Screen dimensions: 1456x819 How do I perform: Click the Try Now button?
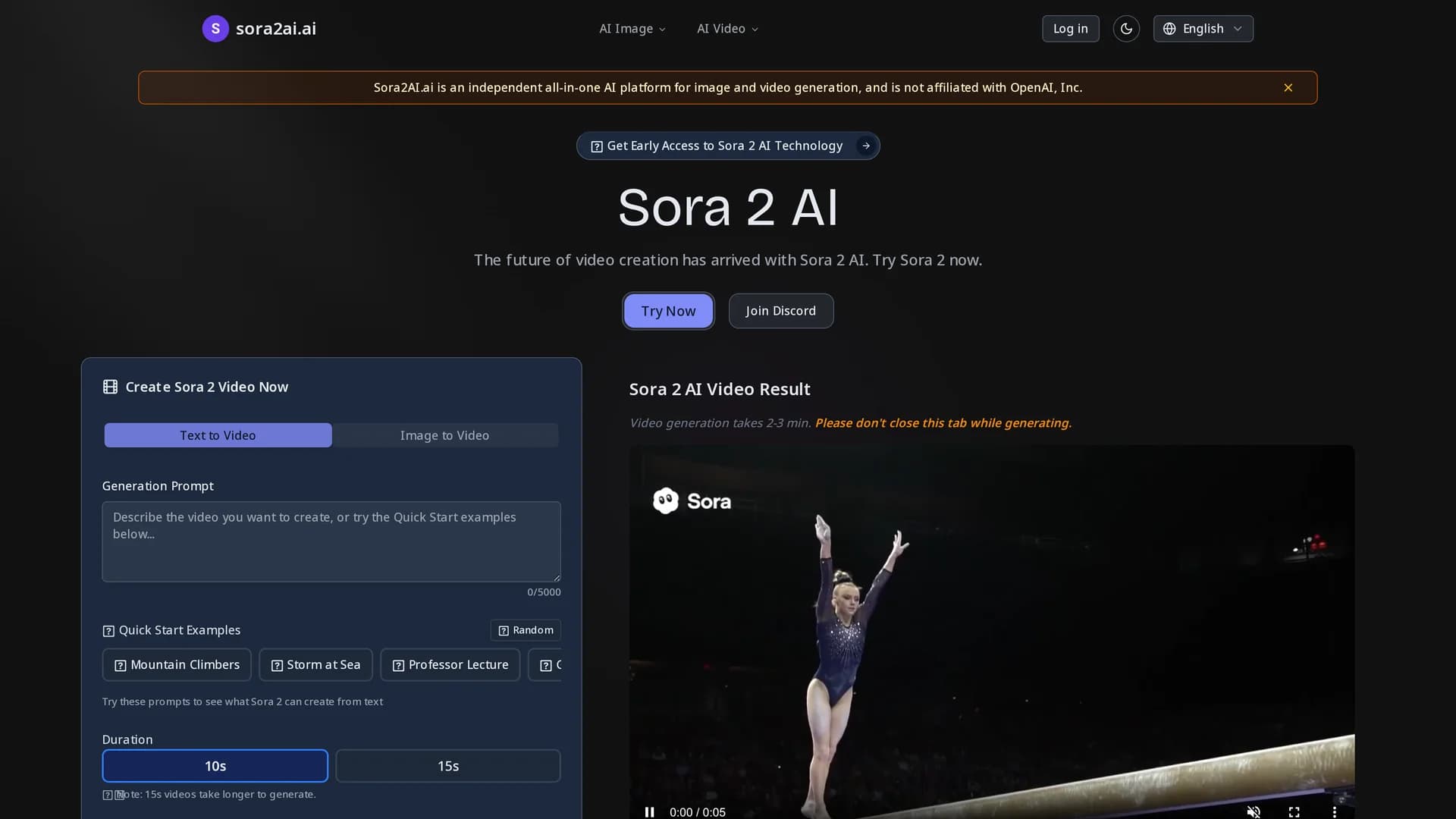coord(668,311)
